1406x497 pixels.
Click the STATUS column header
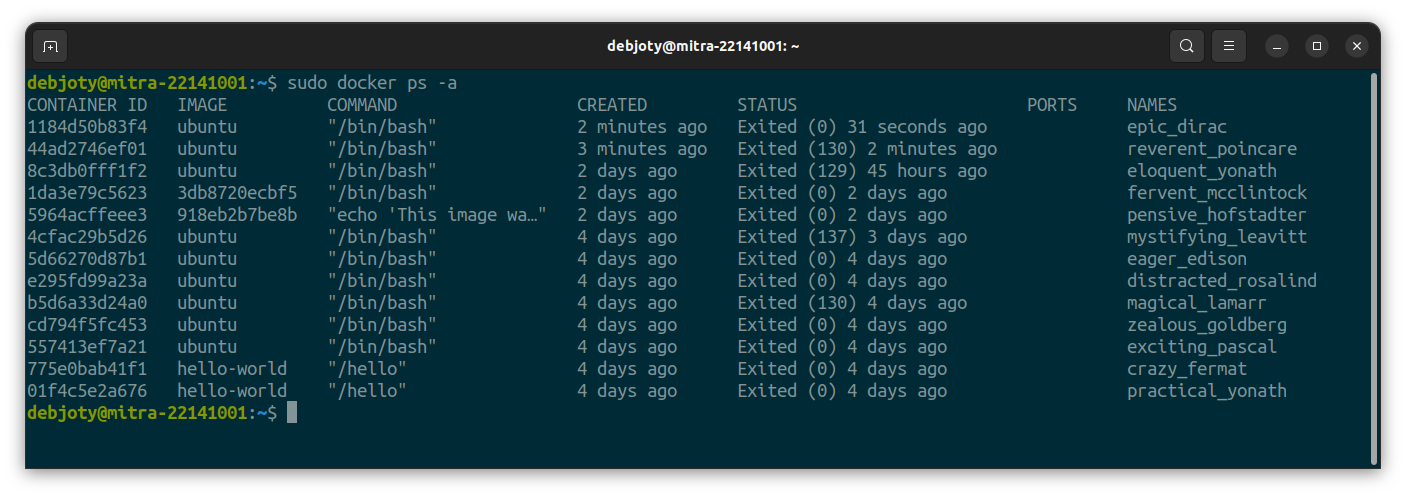point(767,105)
